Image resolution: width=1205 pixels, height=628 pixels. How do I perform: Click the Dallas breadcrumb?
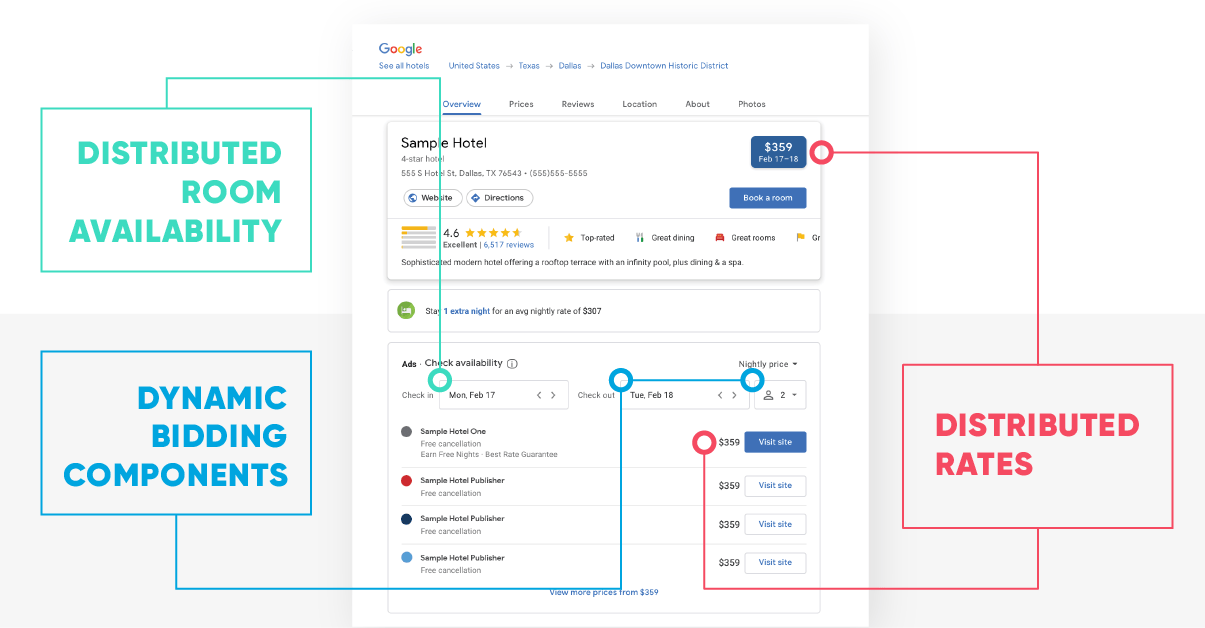pyautogui.click(x=570, y=66)
